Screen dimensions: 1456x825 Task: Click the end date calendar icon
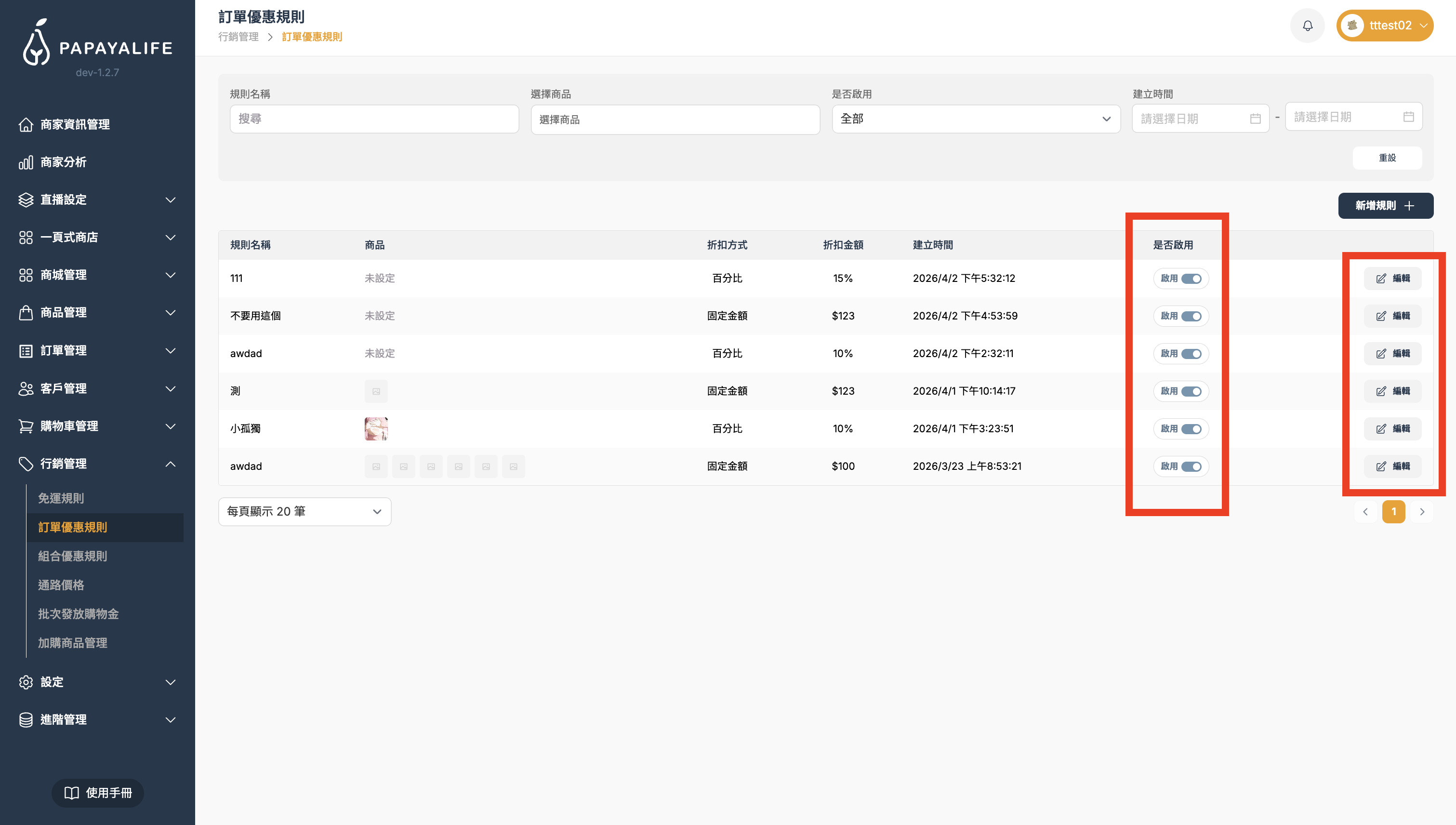[1408, 117]
